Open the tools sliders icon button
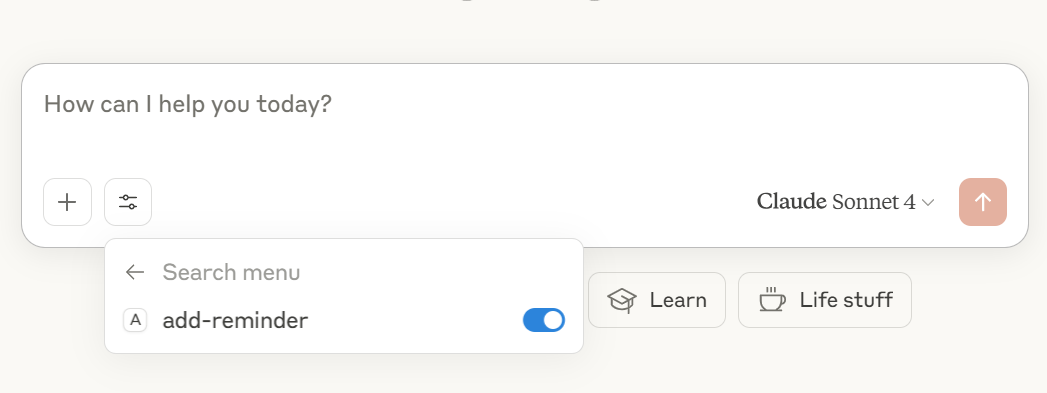The image size is (1047, 393). [x=128, y=202]
